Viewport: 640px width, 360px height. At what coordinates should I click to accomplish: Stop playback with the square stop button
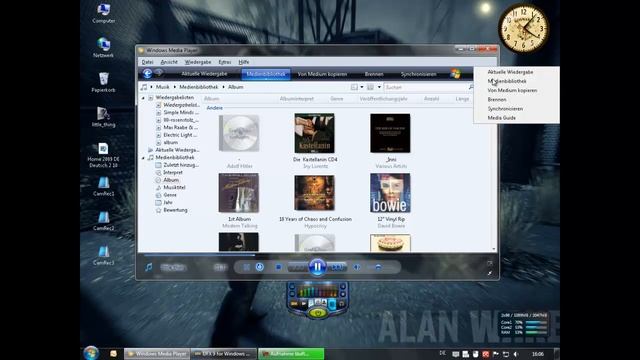(x=278, y=267)
